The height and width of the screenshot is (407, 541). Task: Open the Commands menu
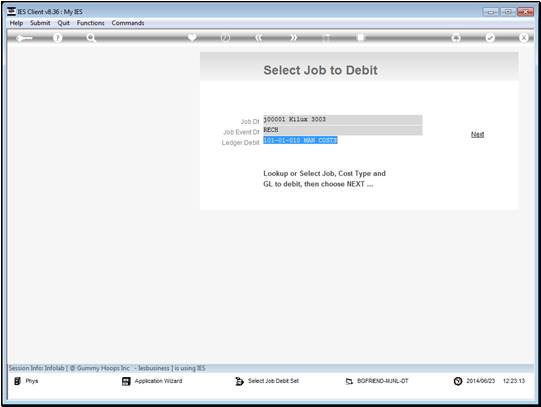128,23
